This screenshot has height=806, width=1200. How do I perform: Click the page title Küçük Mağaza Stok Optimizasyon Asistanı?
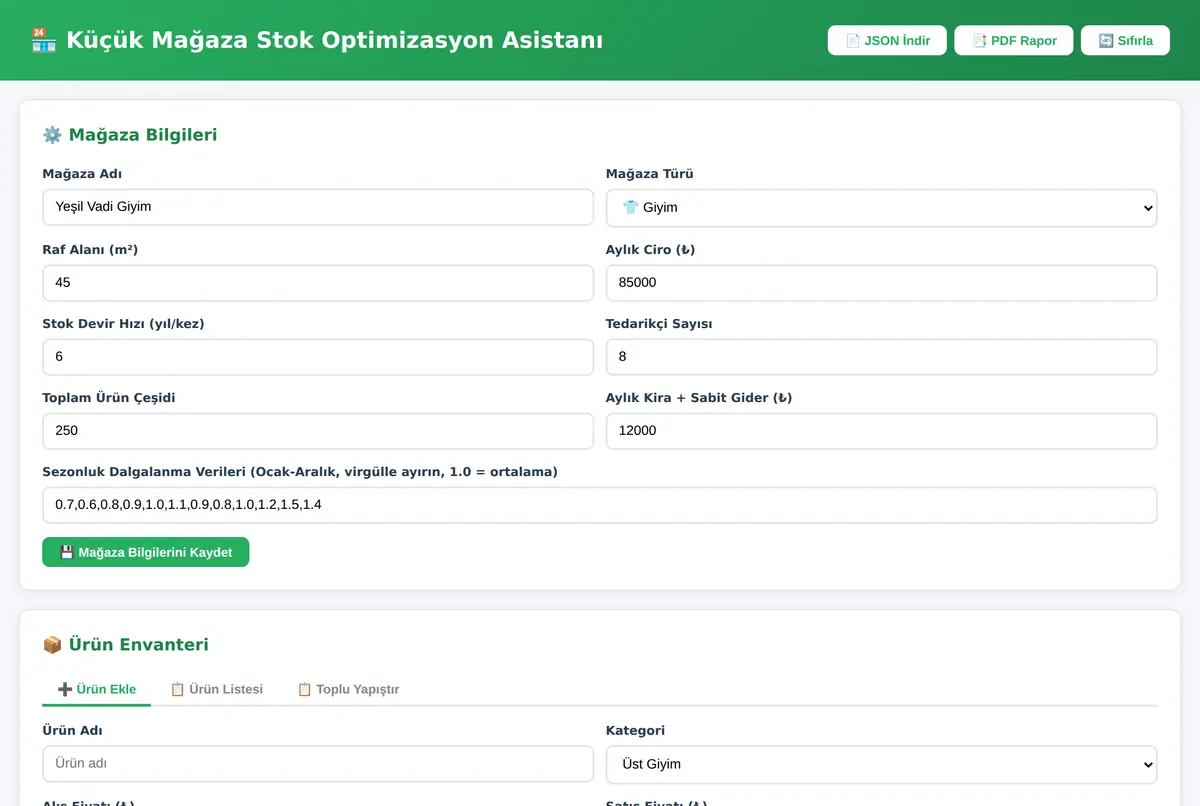click(x=334, y=40)
